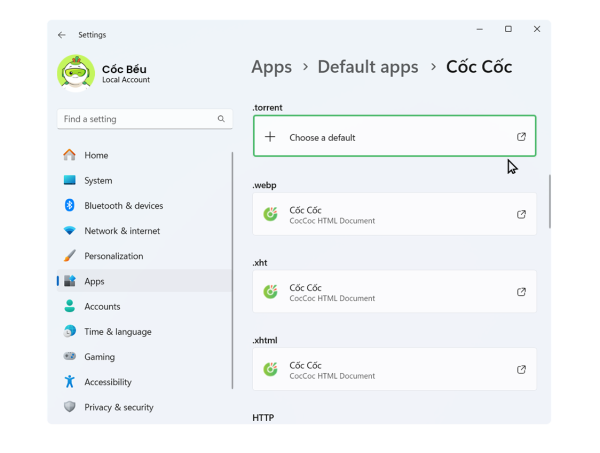Click the .xht file type label
Image resolution: width=600 pixels, height=453 pixels.
point(260,263)
